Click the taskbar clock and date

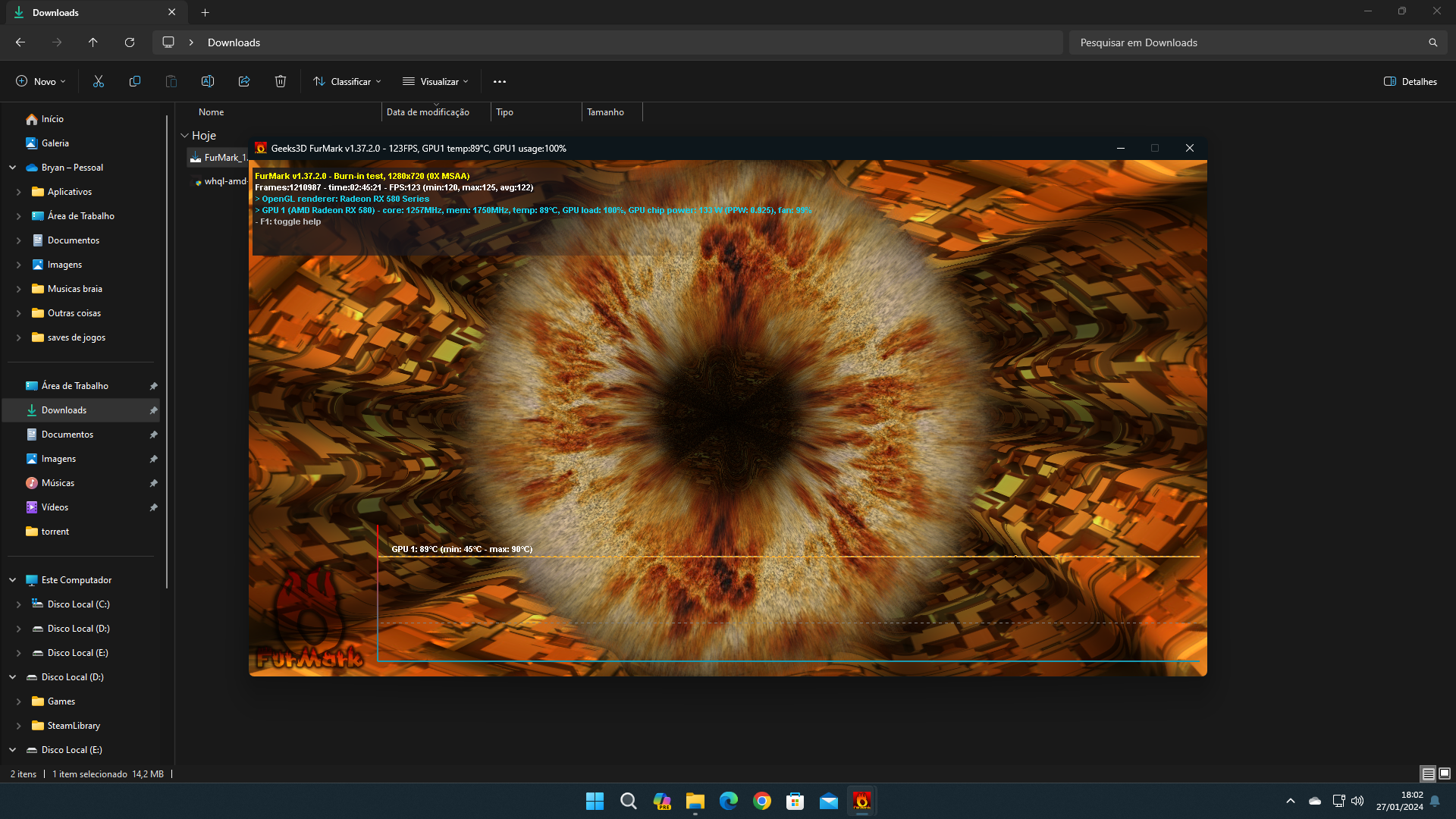pyautogui.click(x=1399, y=801)
